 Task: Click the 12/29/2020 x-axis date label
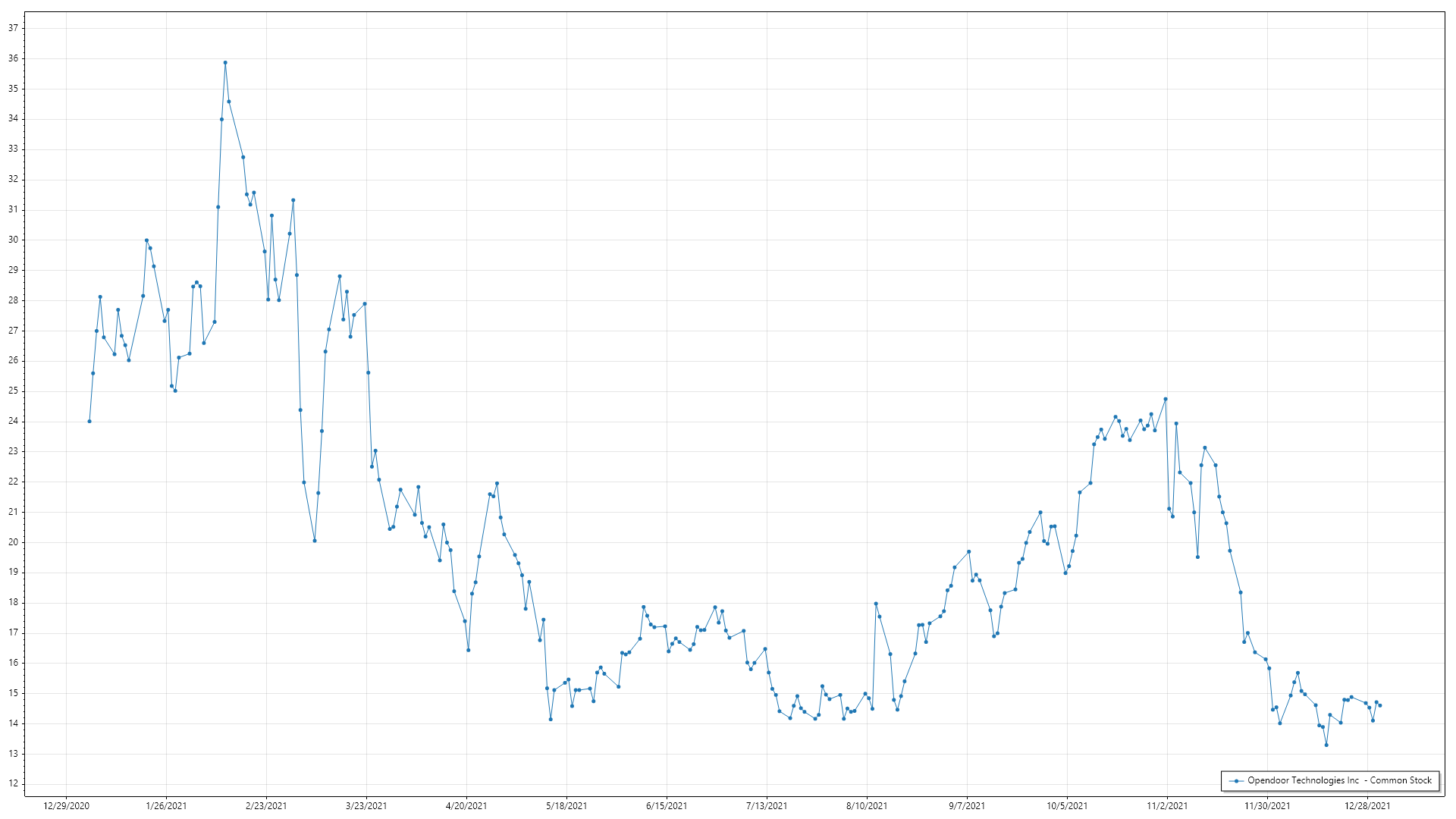pos(66,806)
